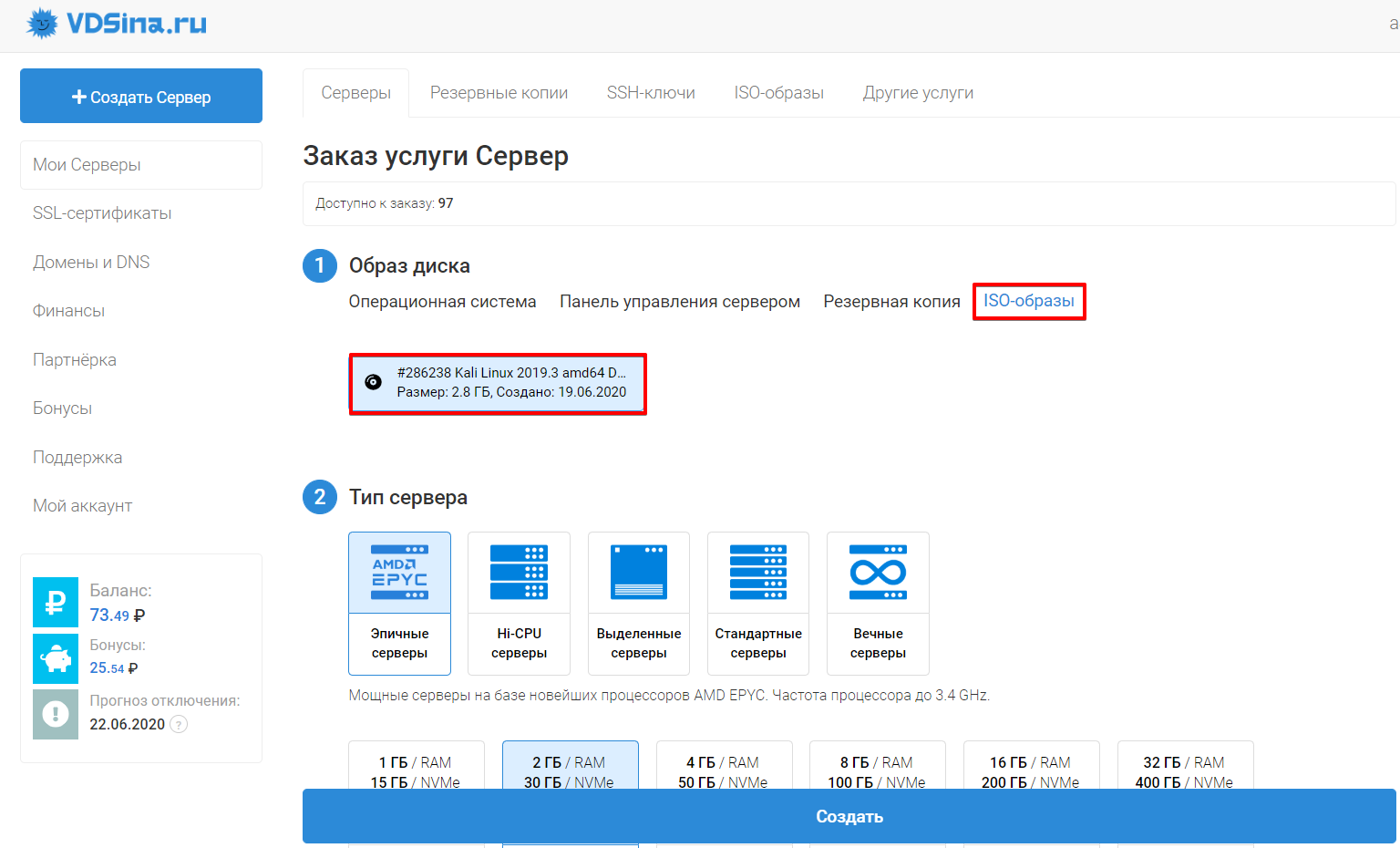Image resolution: width=1400 pixels, height=848 pixels.
Task: Open Финансы section
Action: 68,311
